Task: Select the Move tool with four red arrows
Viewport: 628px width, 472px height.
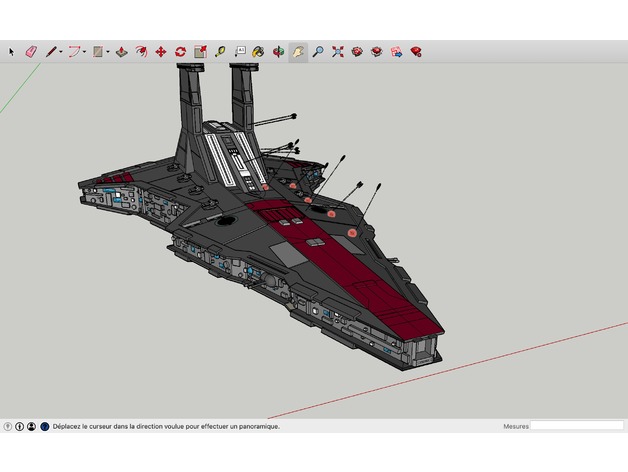Action: [161, 51]
